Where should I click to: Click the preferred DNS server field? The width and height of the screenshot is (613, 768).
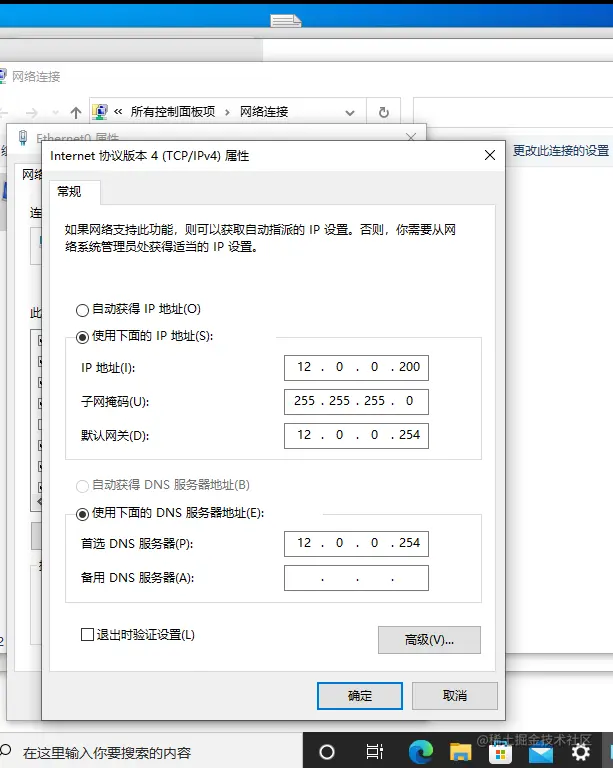pos(356,543)
